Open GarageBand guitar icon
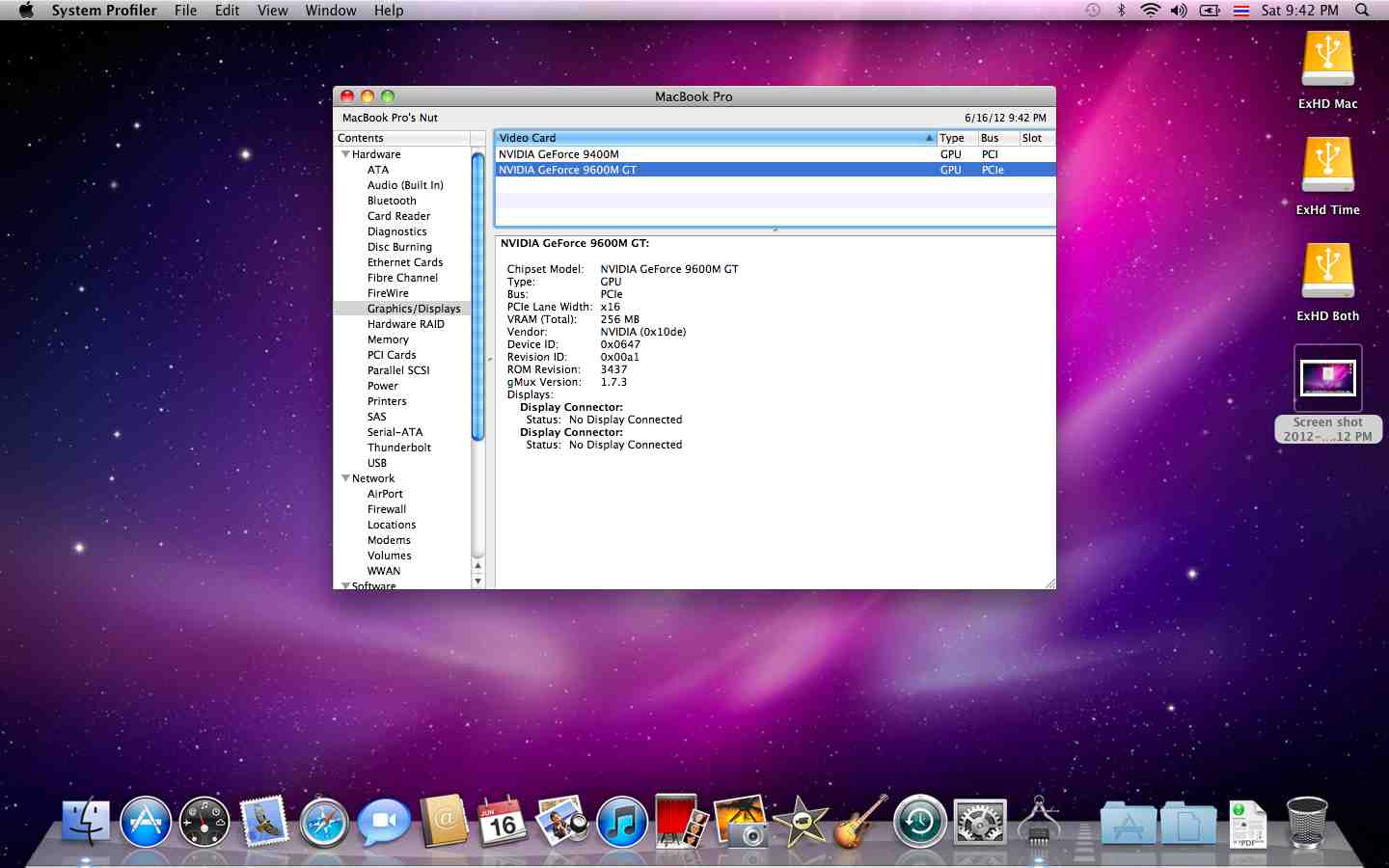This screenshot has height=868, width=1389. click(x=859, y=822)
